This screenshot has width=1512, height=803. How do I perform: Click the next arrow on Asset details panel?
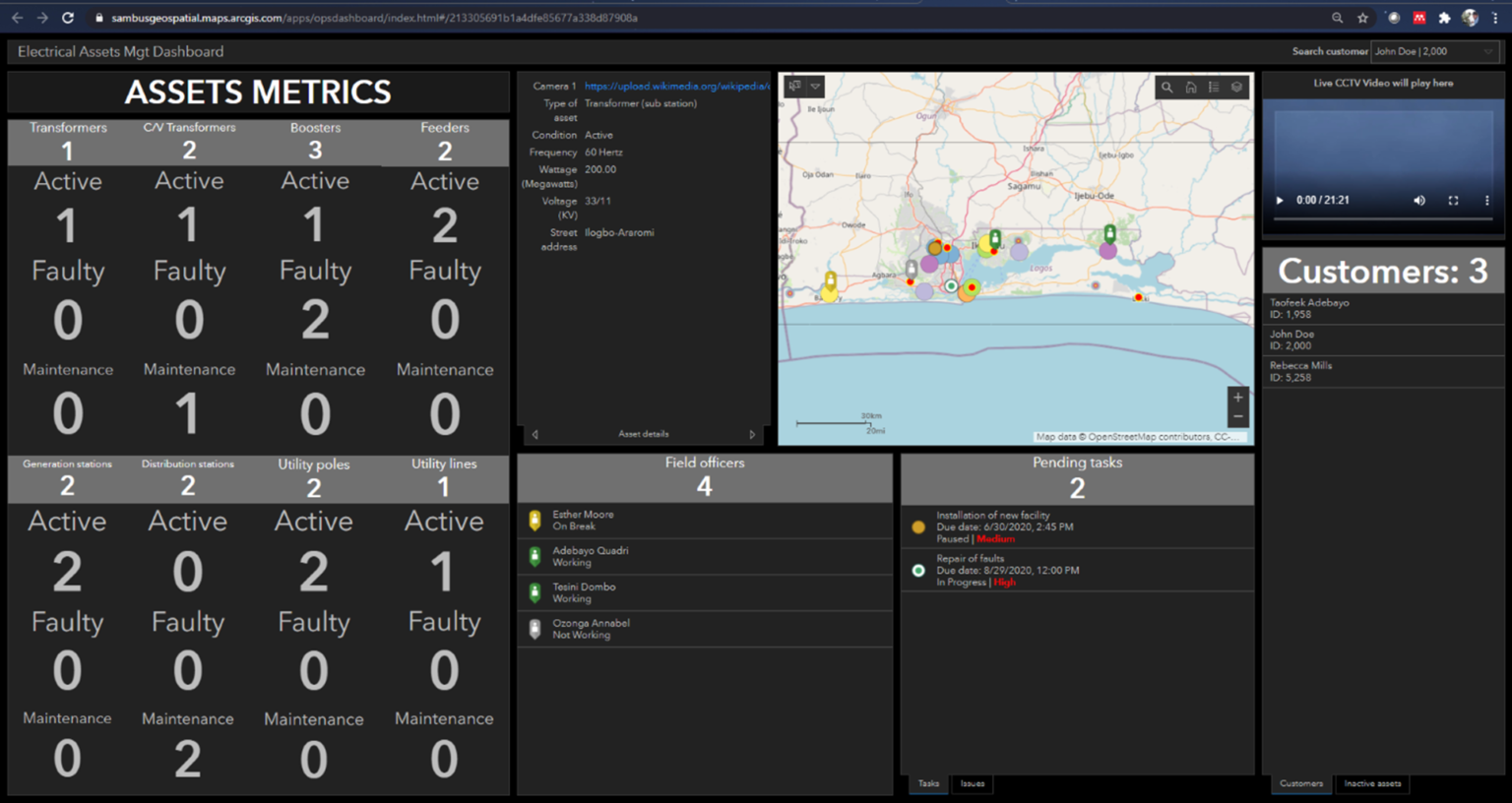[x=753, y=434]
